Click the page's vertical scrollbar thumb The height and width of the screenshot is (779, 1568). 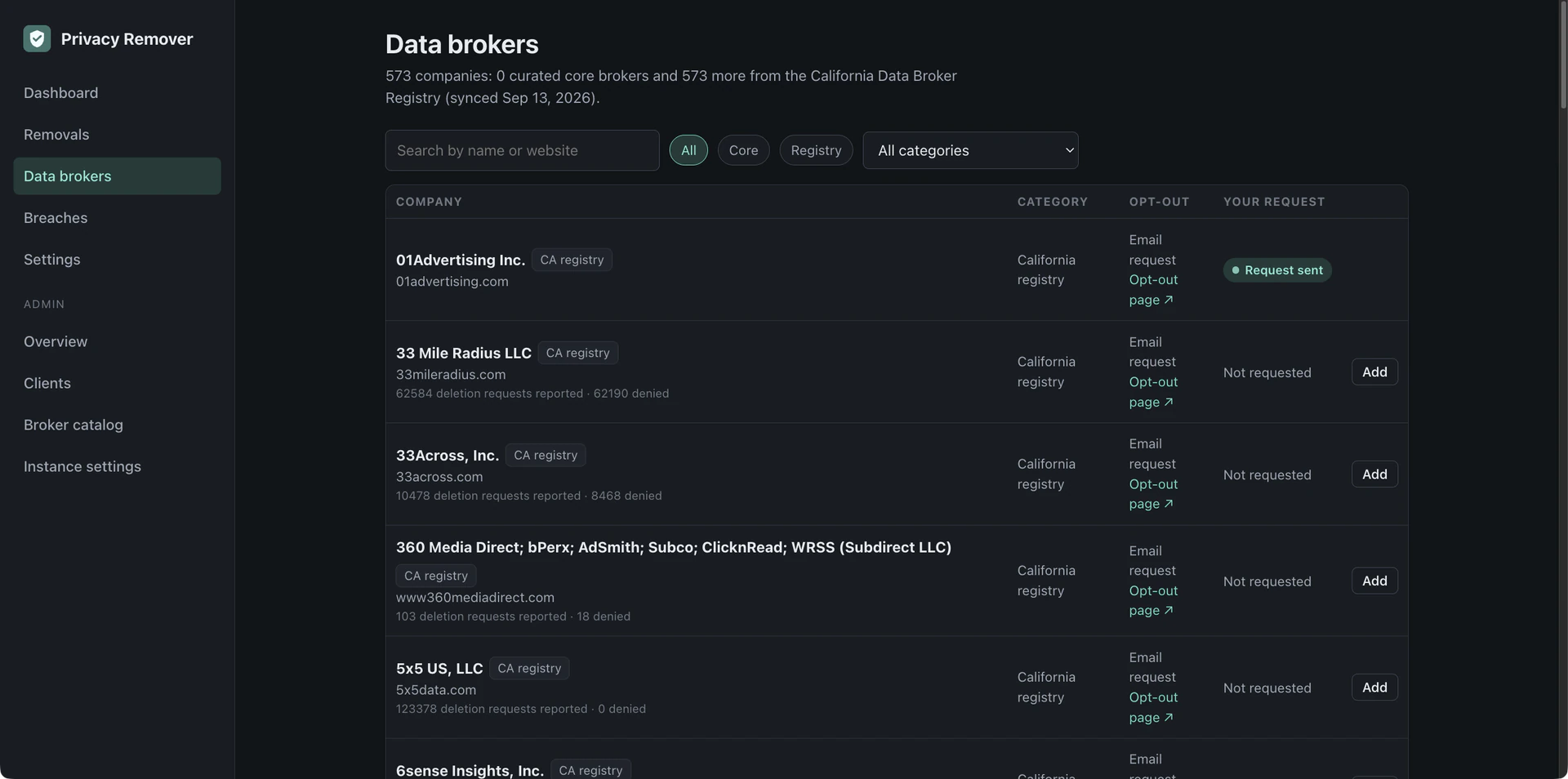[1563, 56]
